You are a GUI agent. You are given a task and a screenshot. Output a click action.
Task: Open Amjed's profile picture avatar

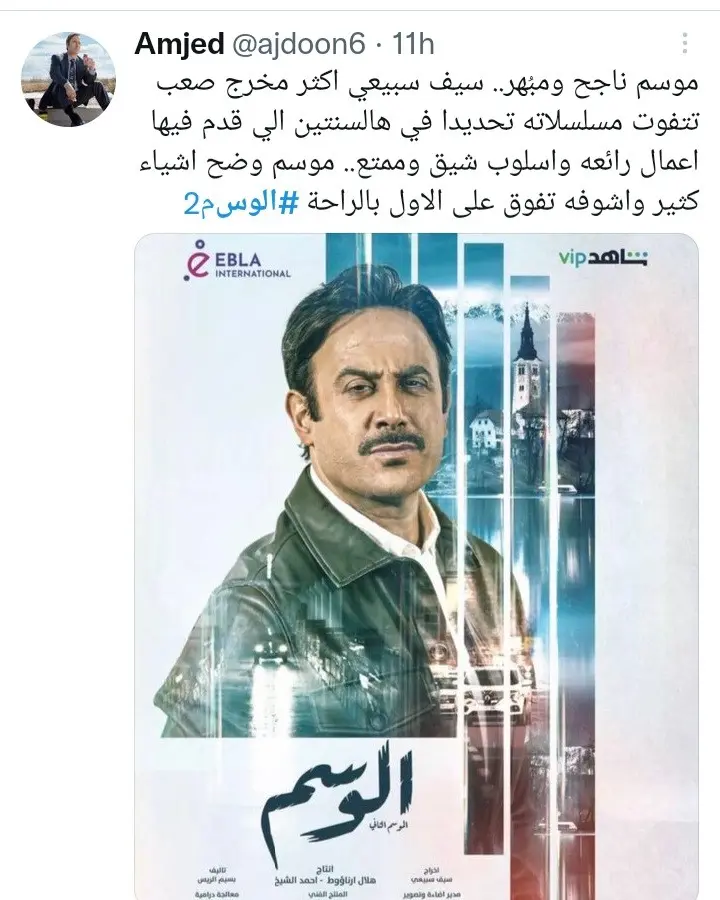pos(68,79)
